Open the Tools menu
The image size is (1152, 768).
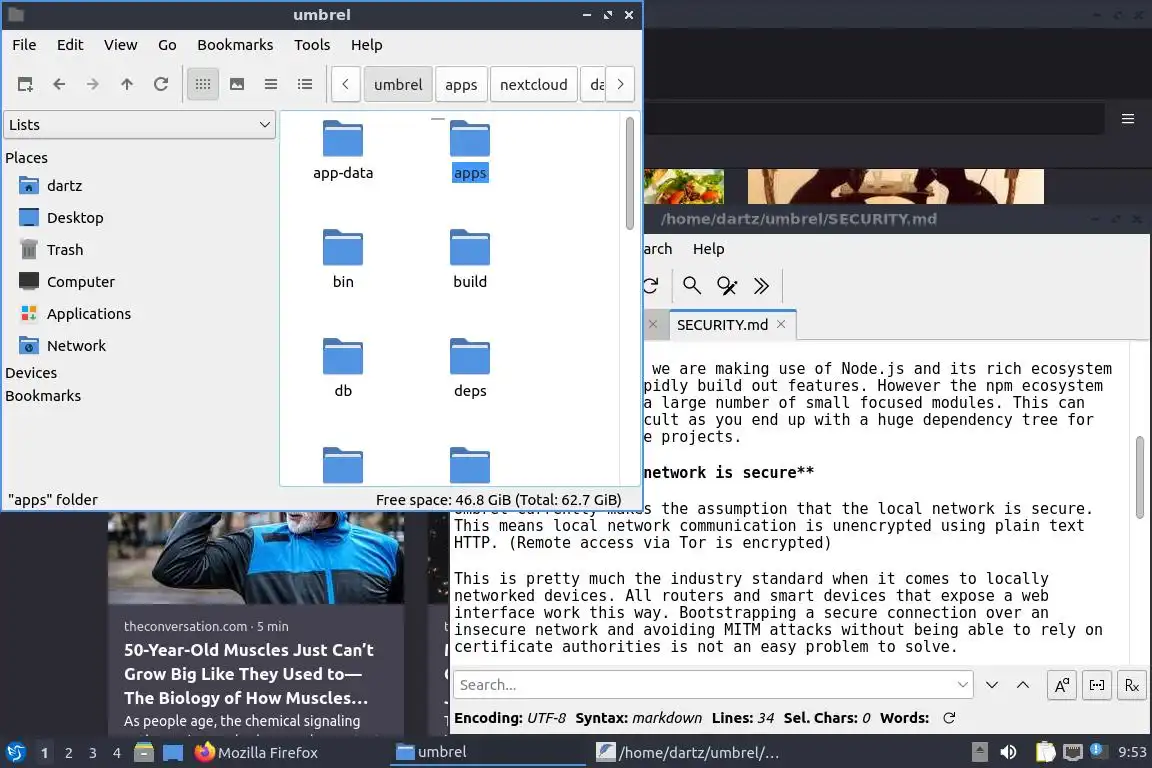point(312,45)
